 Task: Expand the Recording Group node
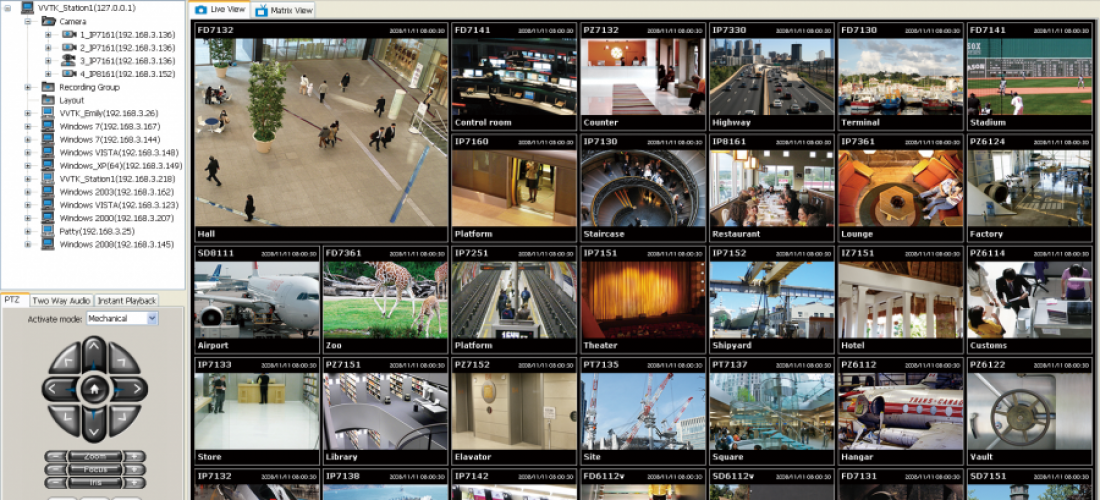point(28,87)
